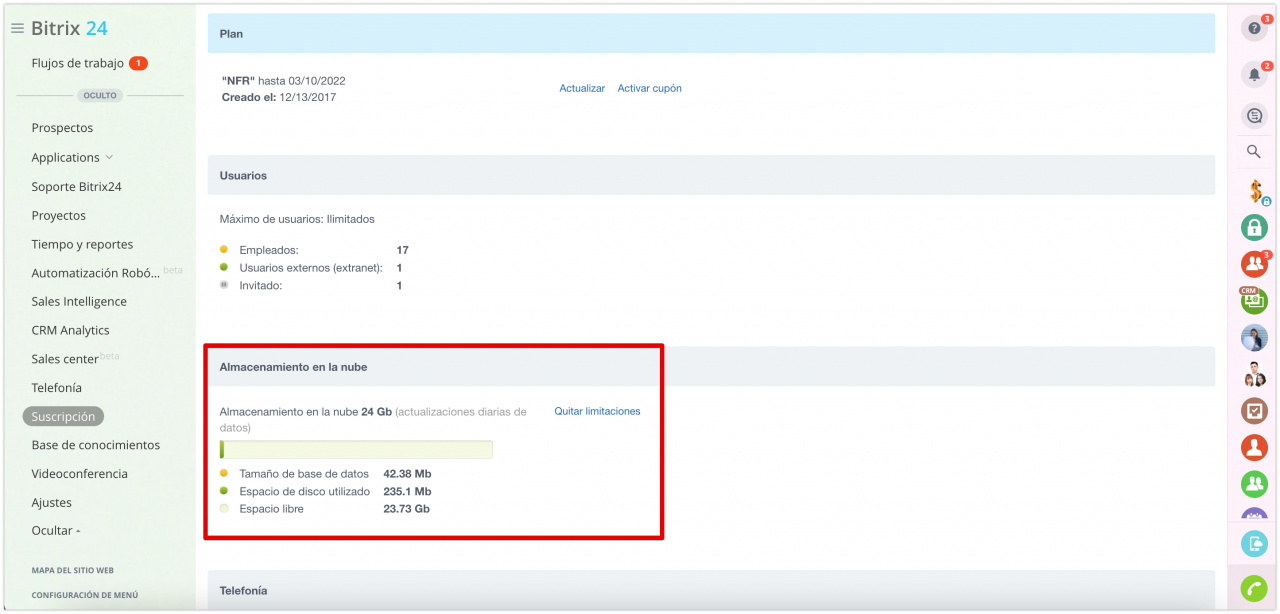Open Proyectos in the sidebar

(x=59, y=216)
